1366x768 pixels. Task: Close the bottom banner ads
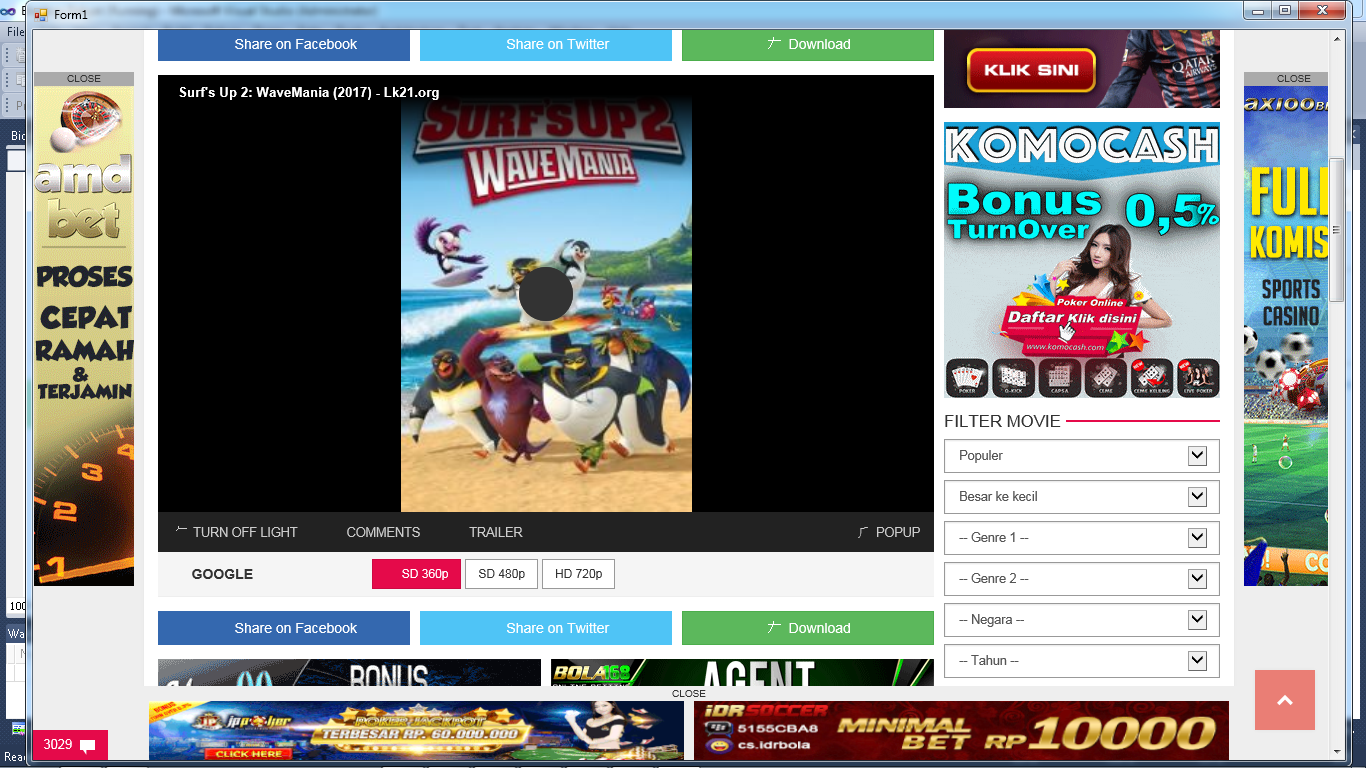point(689,693)
